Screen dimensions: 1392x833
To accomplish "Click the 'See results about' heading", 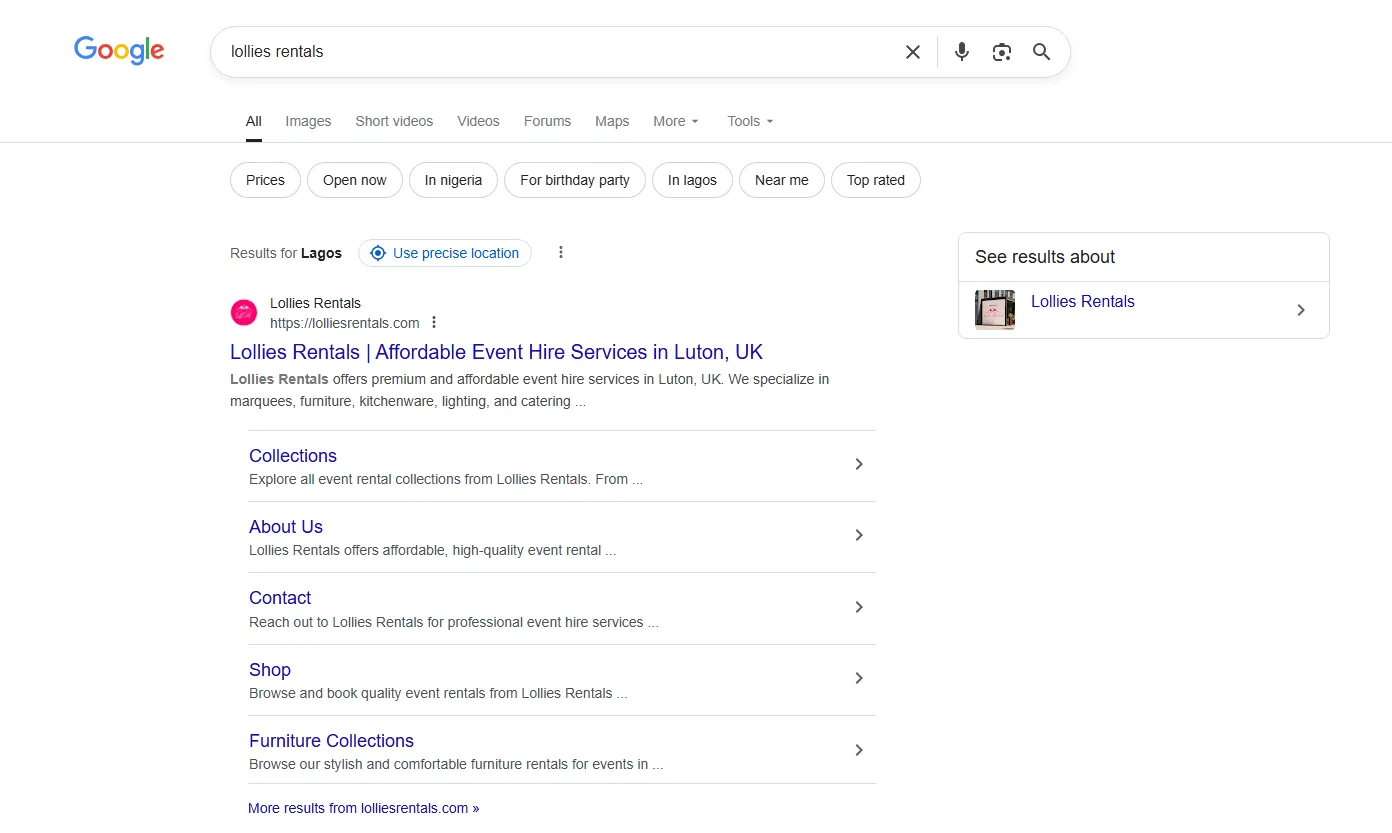I will (x=1045, y=257).
